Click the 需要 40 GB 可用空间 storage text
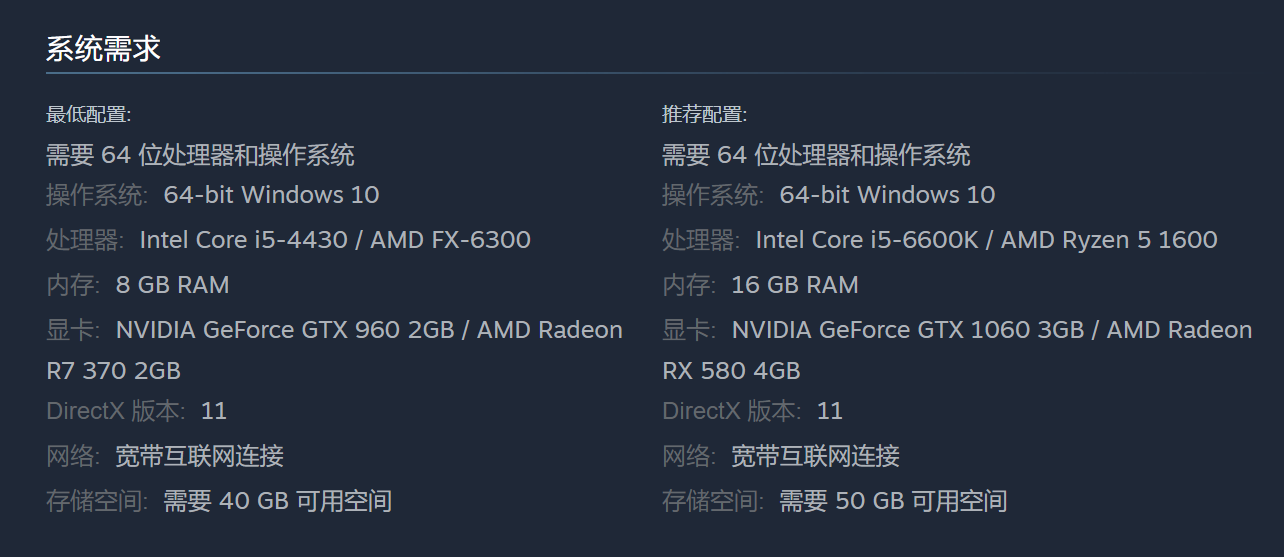Viewport: 1284px width, 557px height. point(277,501)
